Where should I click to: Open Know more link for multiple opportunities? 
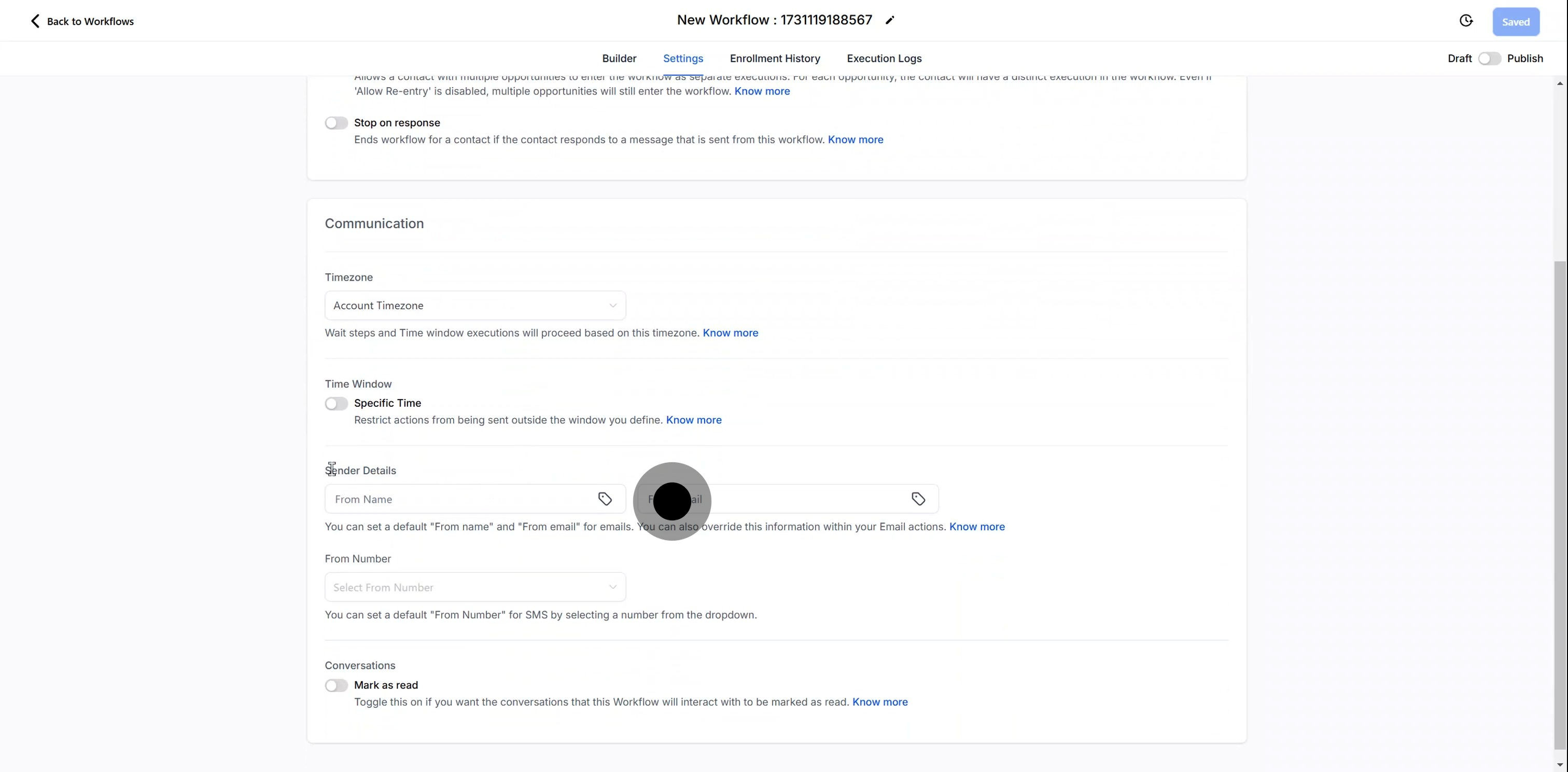tap(762, 91)
